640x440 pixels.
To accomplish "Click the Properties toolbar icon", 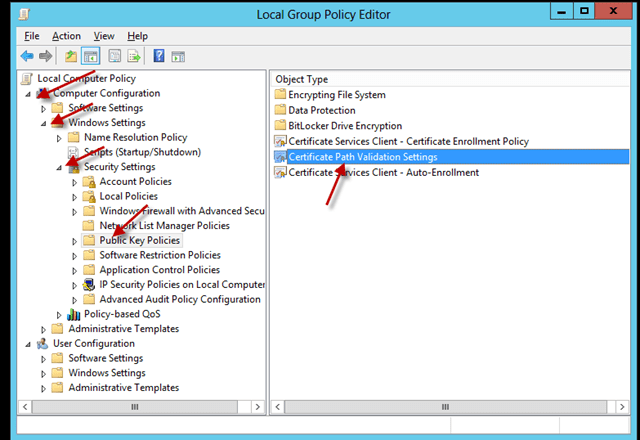I will [x=114, y=56].
